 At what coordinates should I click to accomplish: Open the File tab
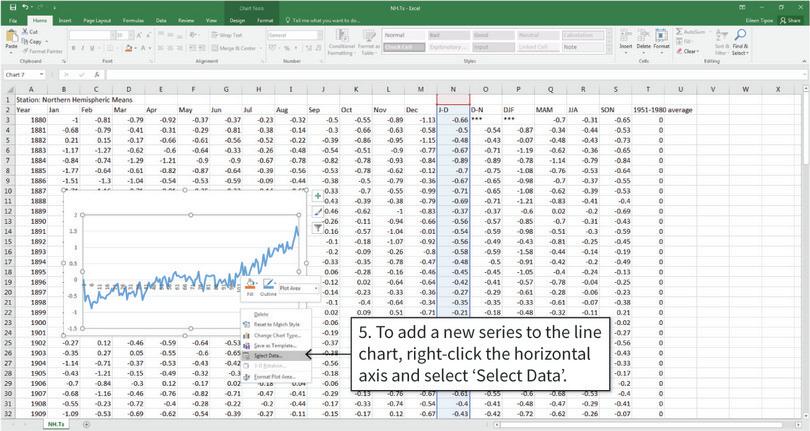click(13, 21)
